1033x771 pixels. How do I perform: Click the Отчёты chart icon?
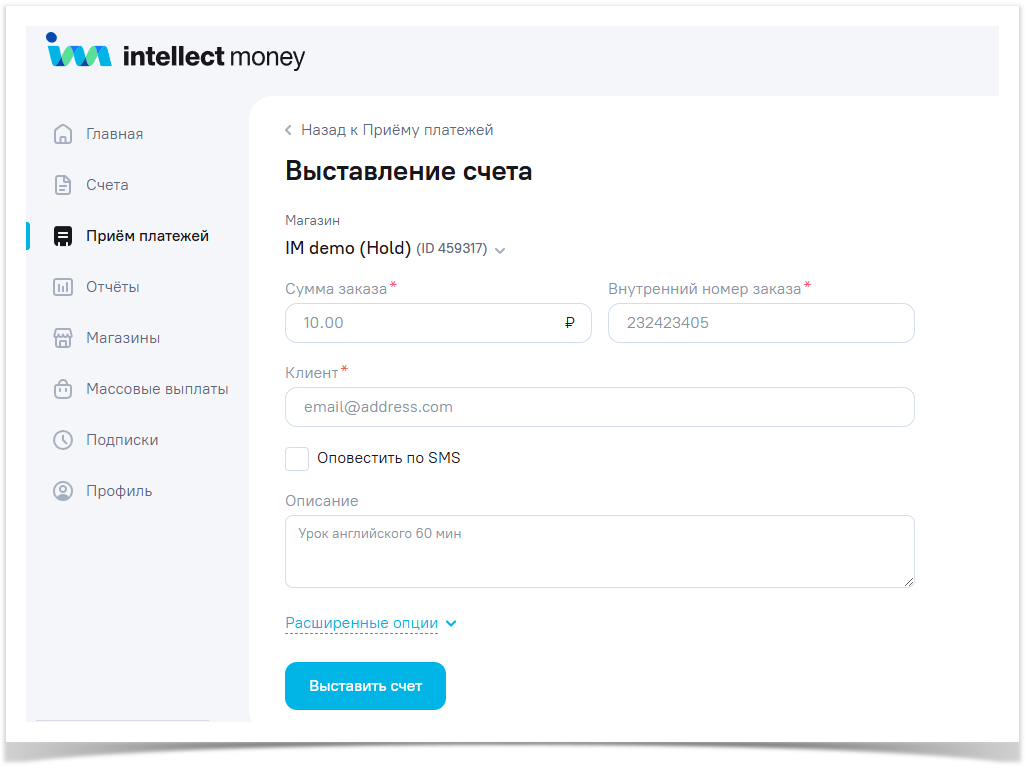(x=63, y=287)
